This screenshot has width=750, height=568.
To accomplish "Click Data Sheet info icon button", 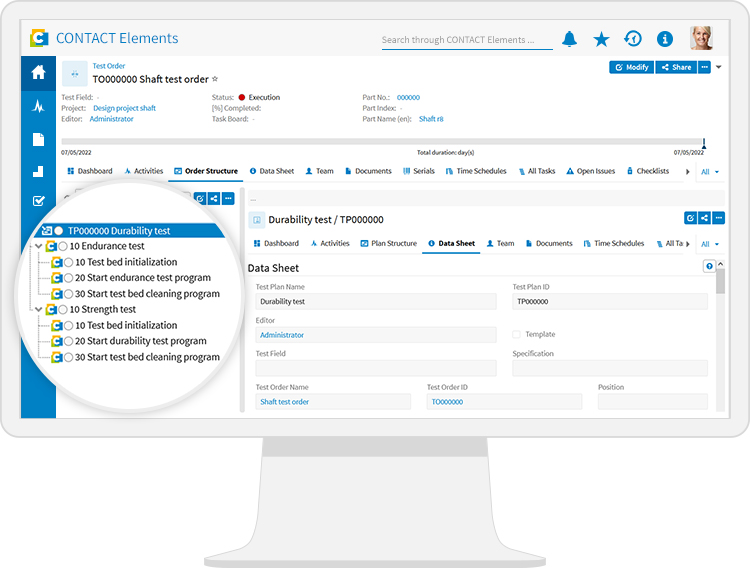I will [709, 266].
